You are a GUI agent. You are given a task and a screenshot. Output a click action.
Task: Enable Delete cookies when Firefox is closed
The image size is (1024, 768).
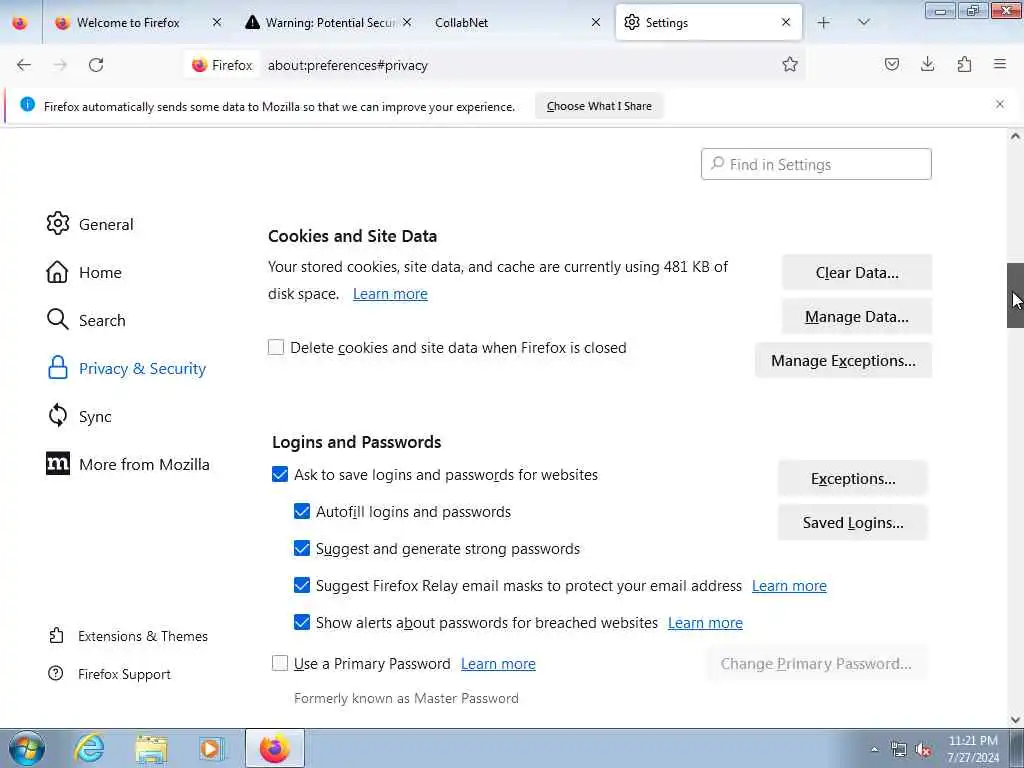(x=276, y=347)
